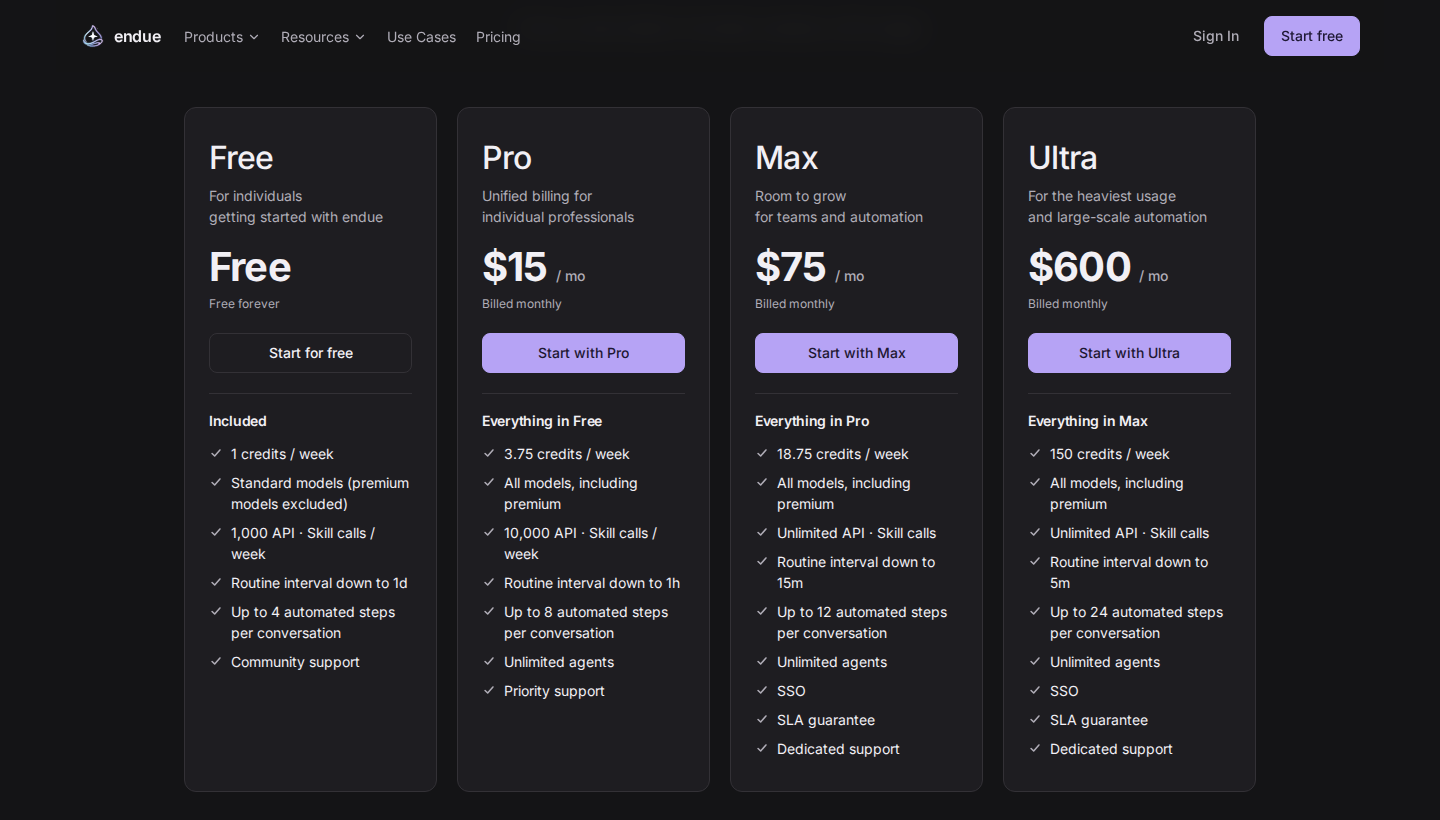Expand the Resources dropdown menu

322,37
